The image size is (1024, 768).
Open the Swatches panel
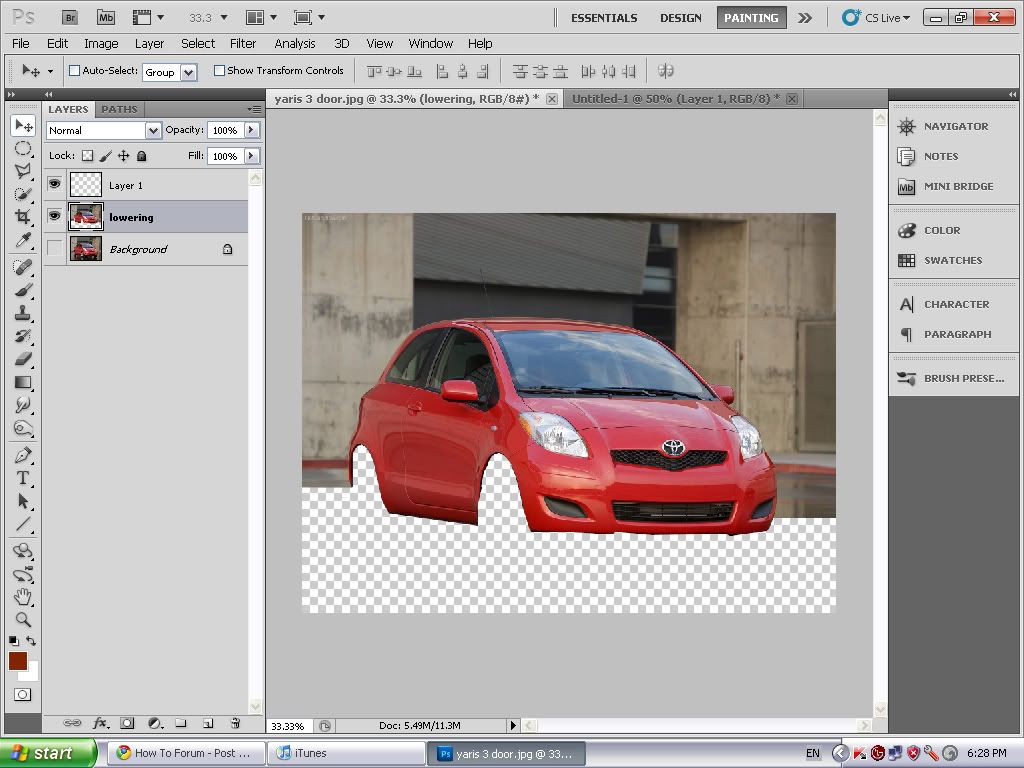click(952, 260)
